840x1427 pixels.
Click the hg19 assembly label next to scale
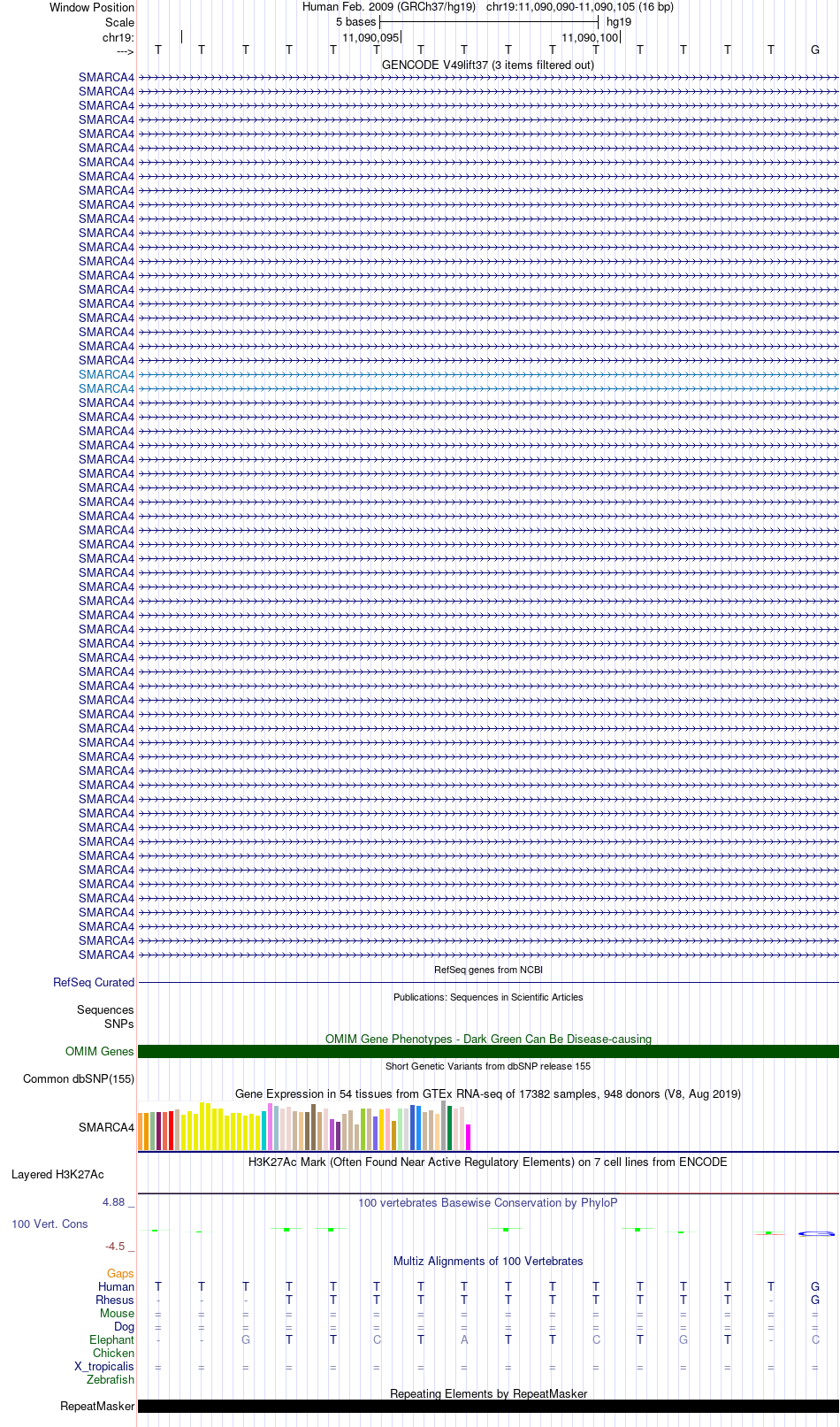pos(619,21)
